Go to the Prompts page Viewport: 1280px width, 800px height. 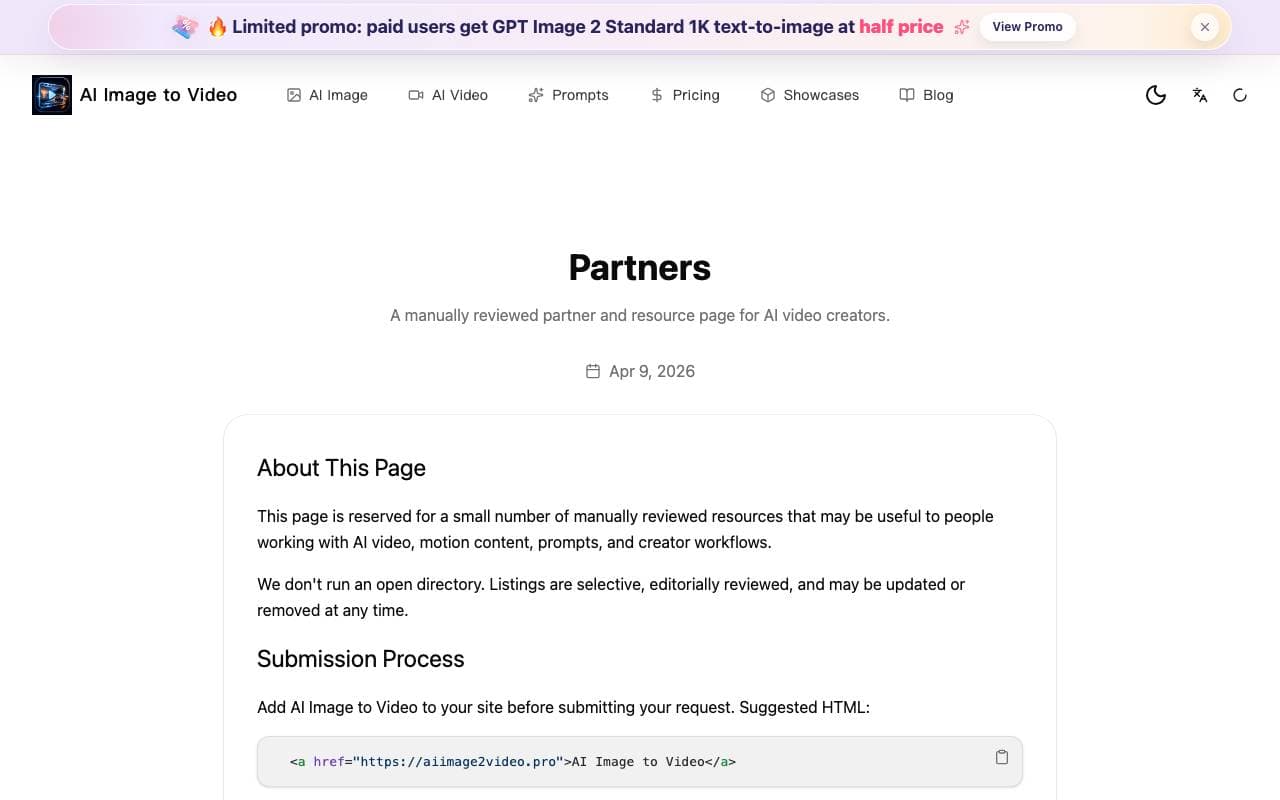click(x=568, y=95)
